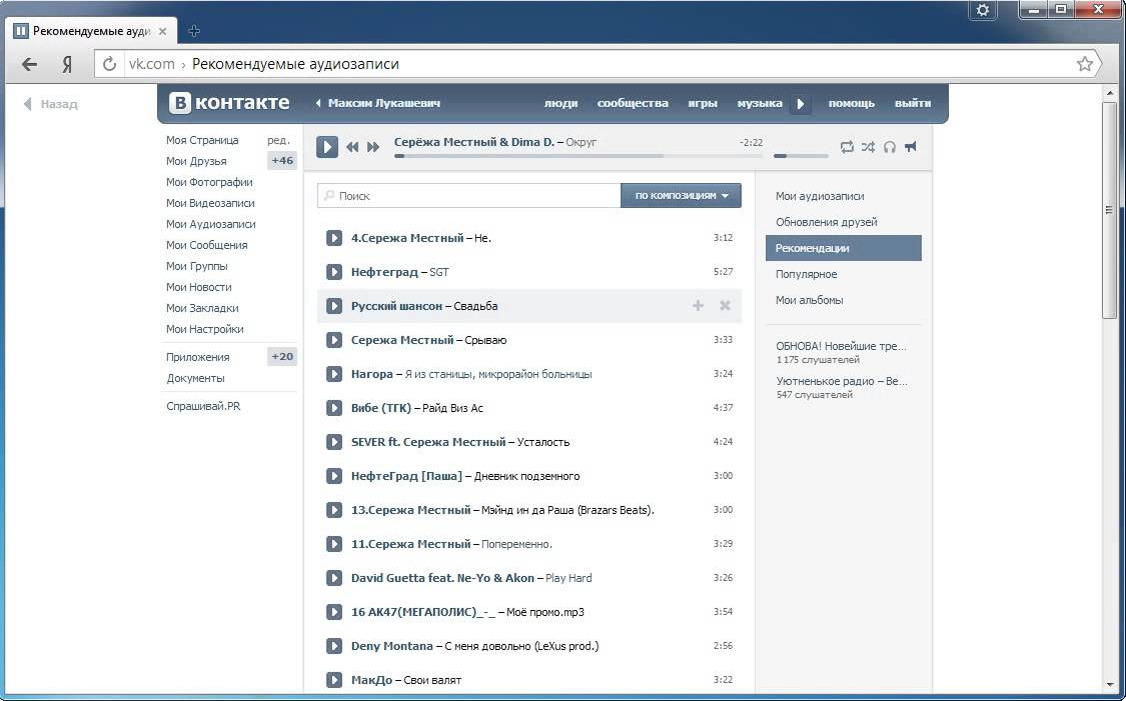Select the Рекомендации section

point(844,248)
